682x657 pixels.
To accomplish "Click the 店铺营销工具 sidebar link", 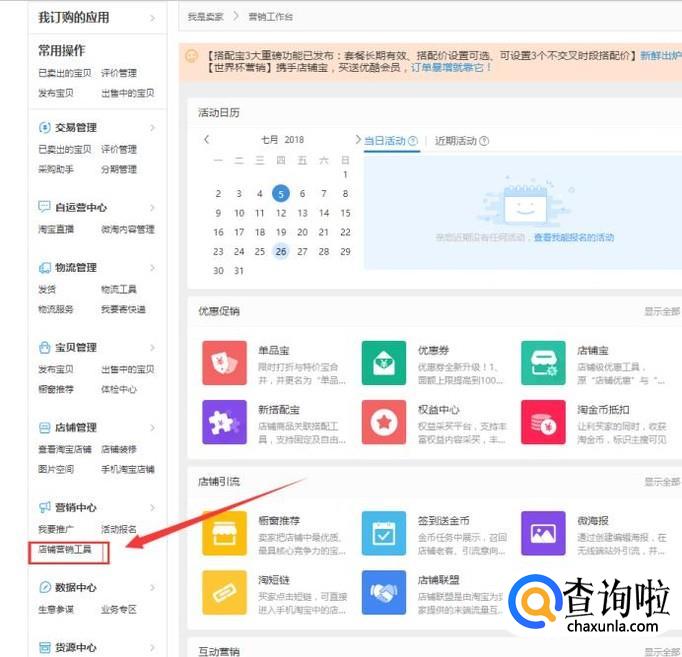I will click(65, 549).
